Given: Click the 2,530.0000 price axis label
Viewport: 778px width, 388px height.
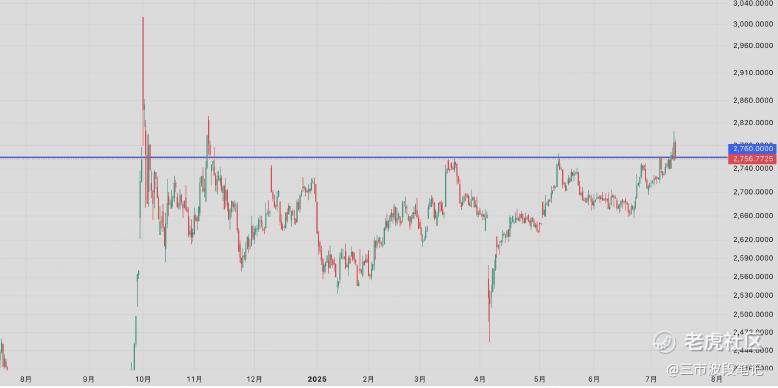Looking at the screenshot, I should point(753,295).
